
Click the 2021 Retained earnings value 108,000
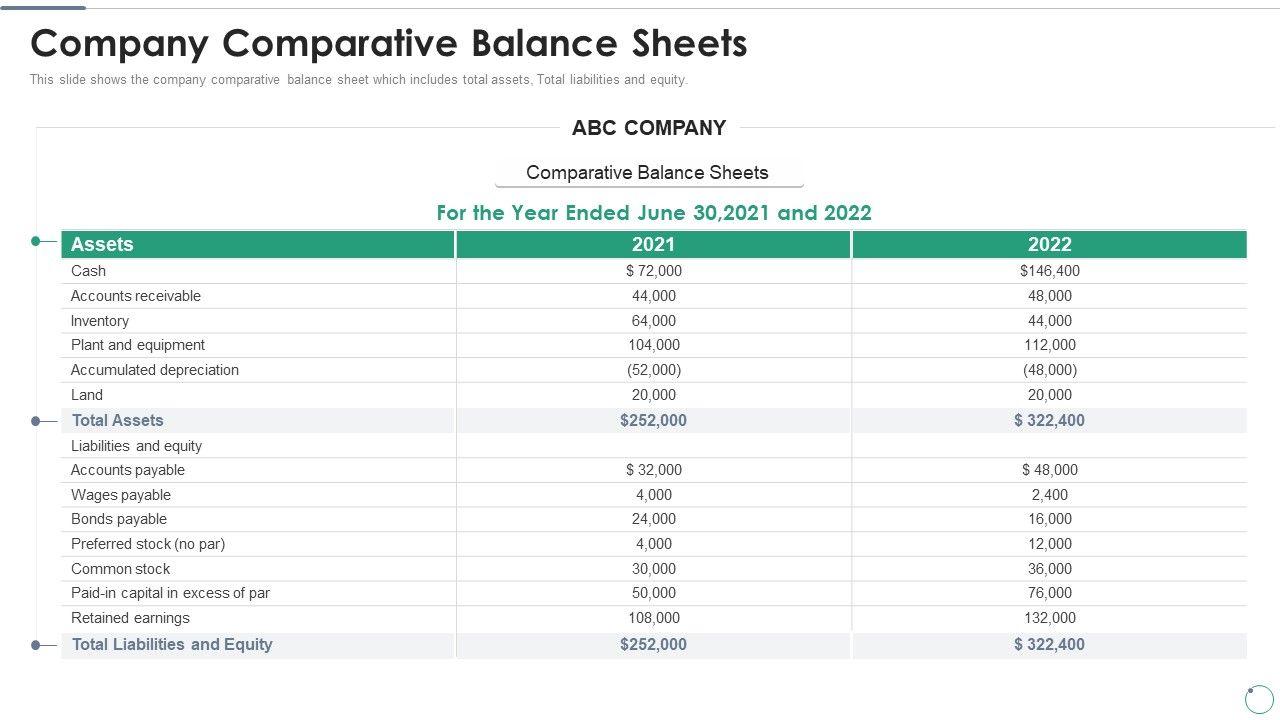[653, 618]
